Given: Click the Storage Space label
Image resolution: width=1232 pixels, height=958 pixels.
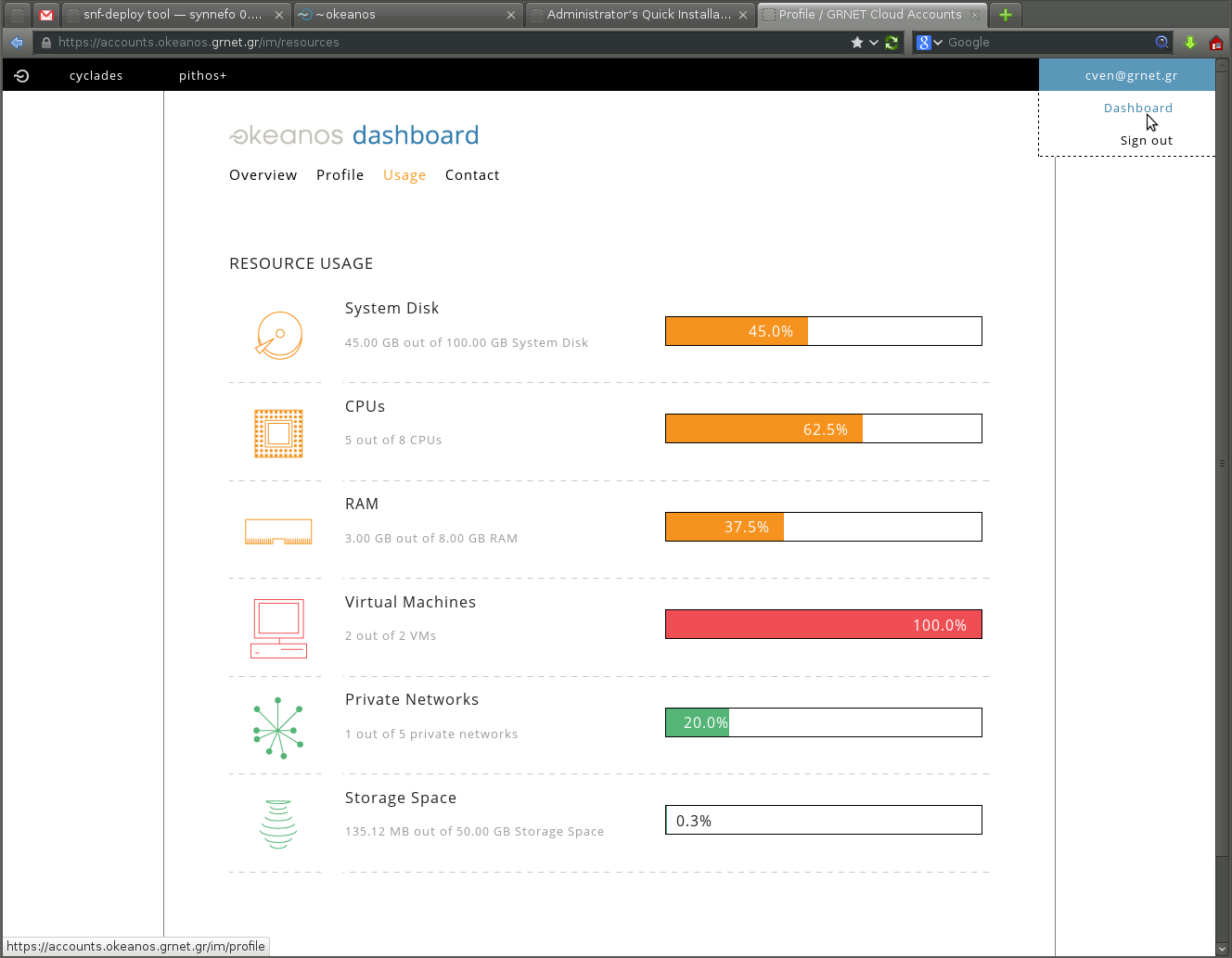Looking at the screenshot, I should click(401, 798).
